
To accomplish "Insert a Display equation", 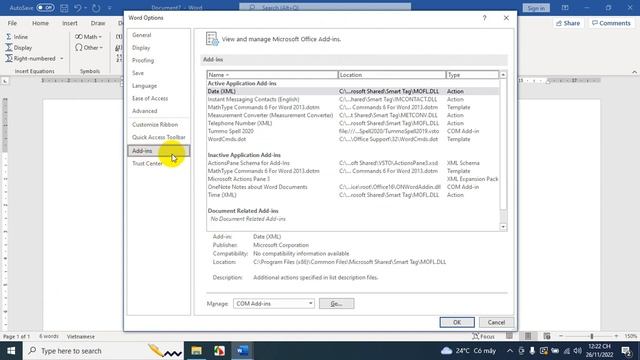I will (x=19, y=48).
